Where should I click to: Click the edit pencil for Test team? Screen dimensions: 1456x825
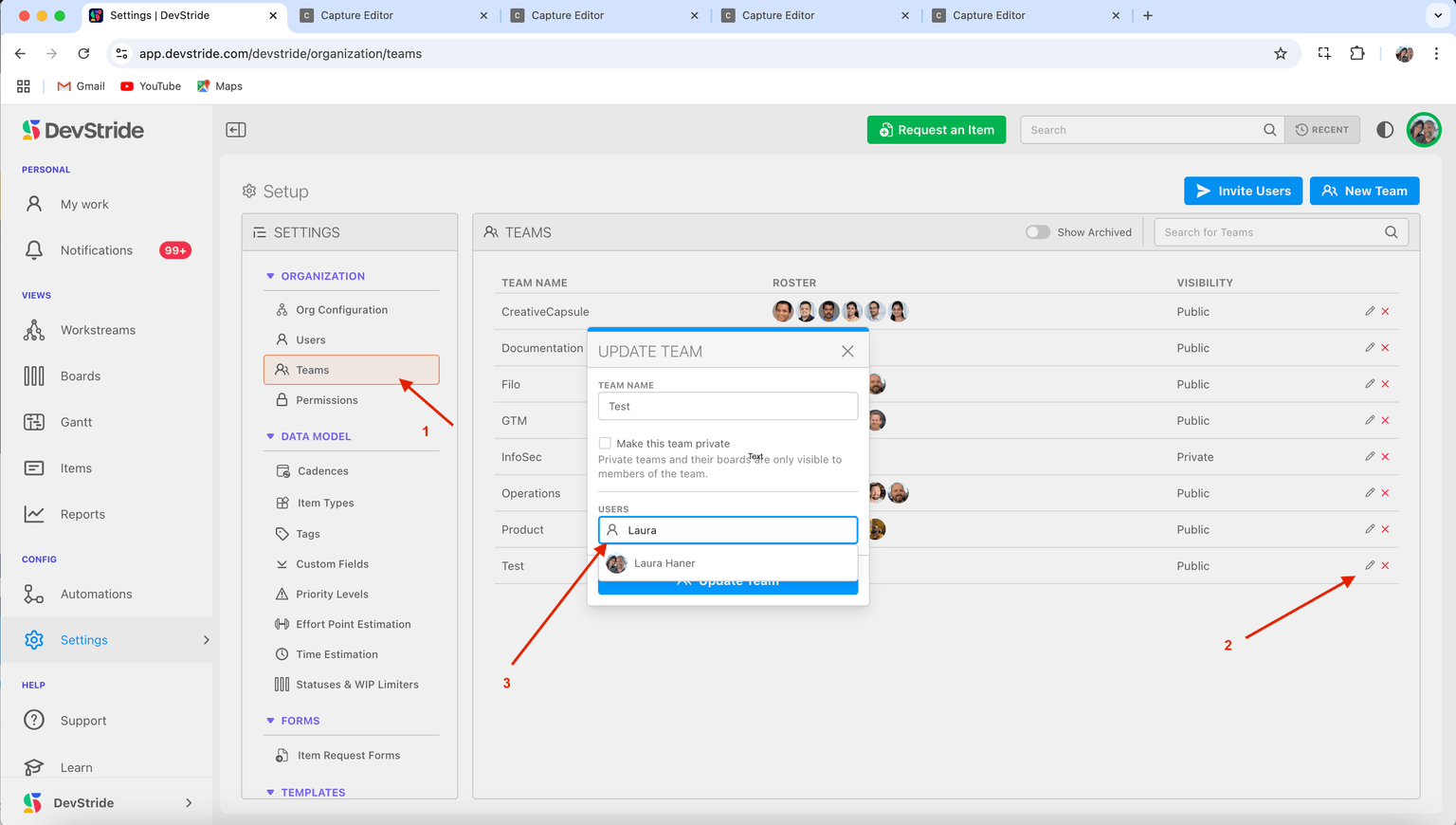(1370, 565)
